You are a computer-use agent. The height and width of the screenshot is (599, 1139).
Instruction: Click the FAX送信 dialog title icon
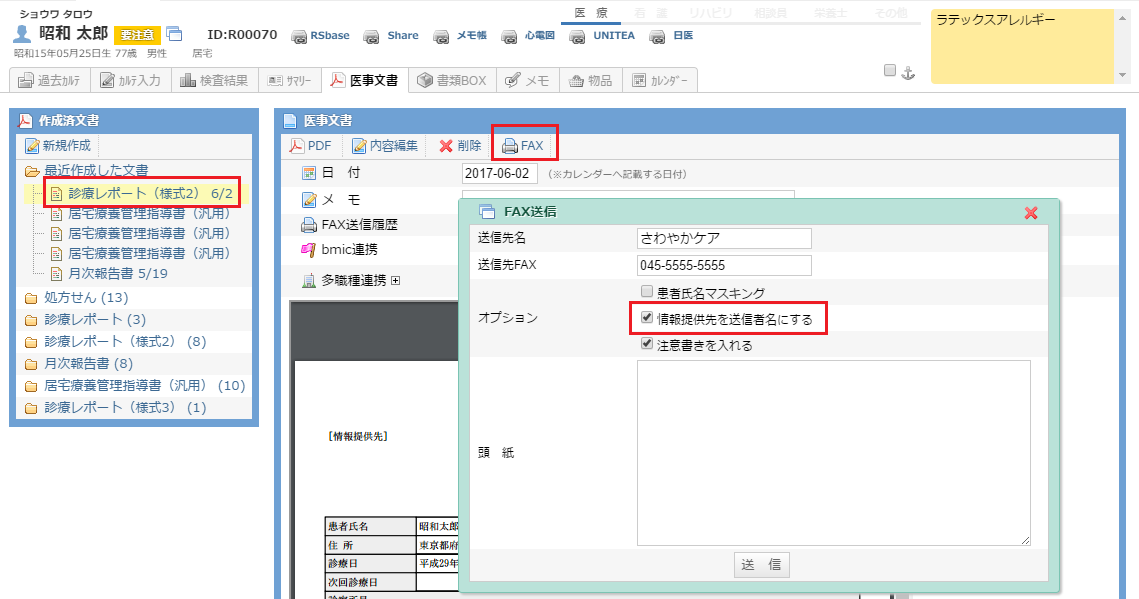[487, 212]
